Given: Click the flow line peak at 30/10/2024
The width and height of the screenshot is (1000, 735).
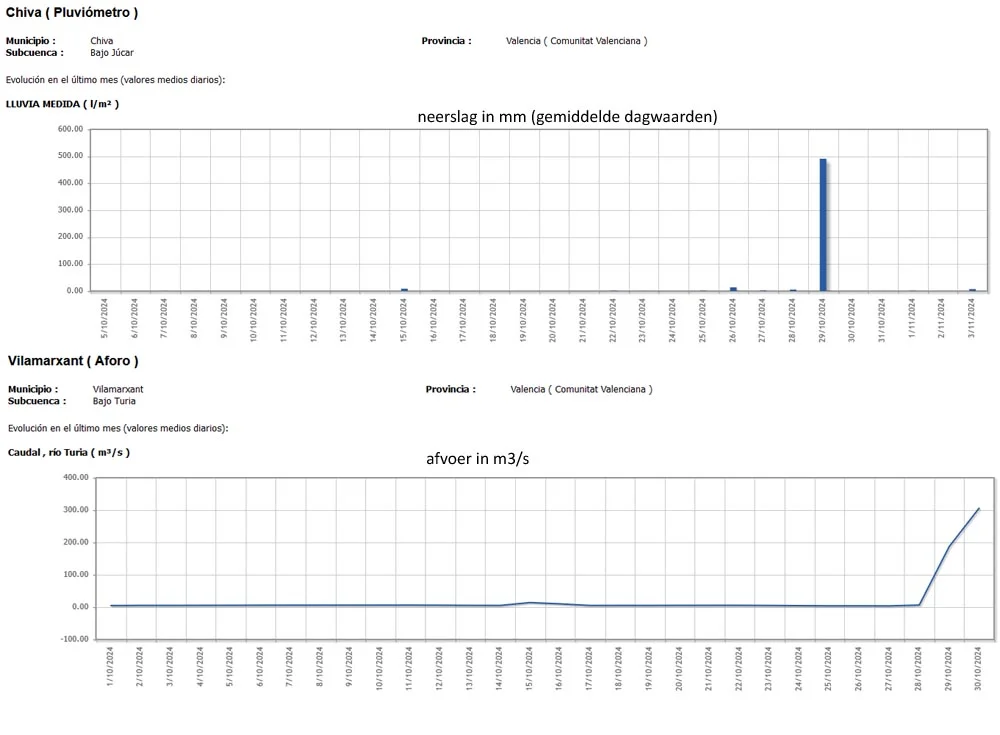Looking at the screenshot, I should [979, 509].
